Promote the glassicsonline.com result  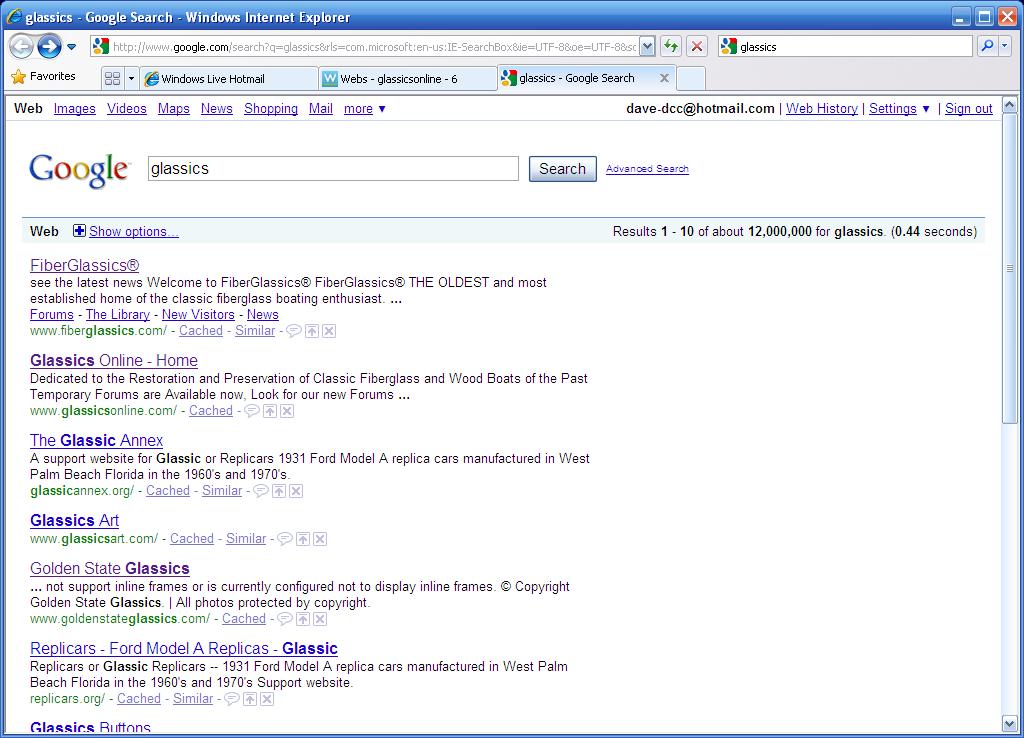[270, 411]
